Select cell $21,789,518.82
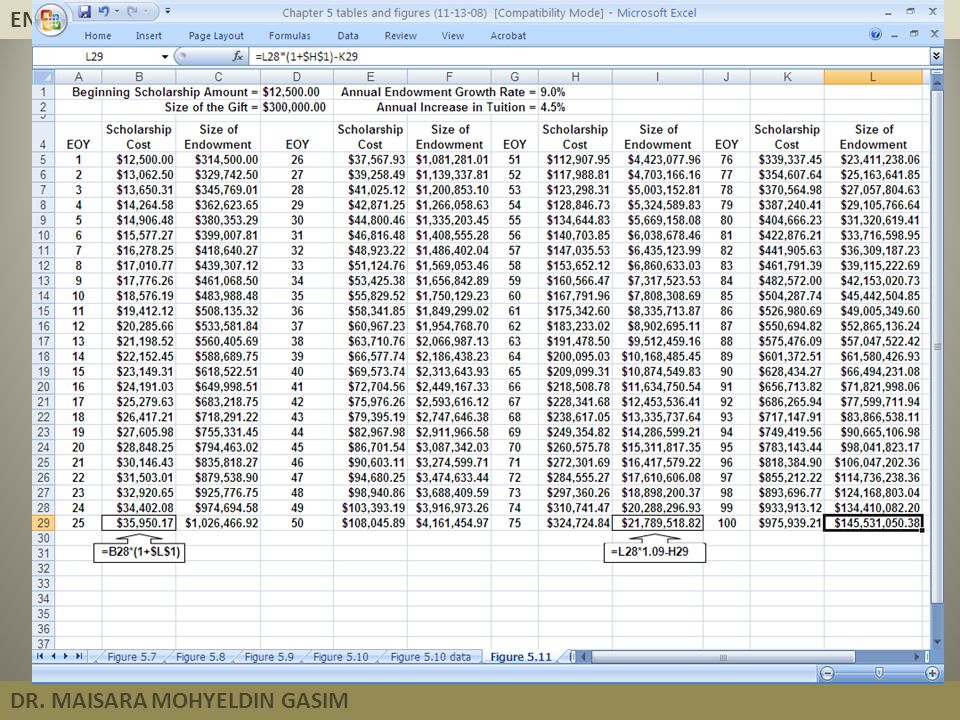960x720 pixels. coord(658,523)
